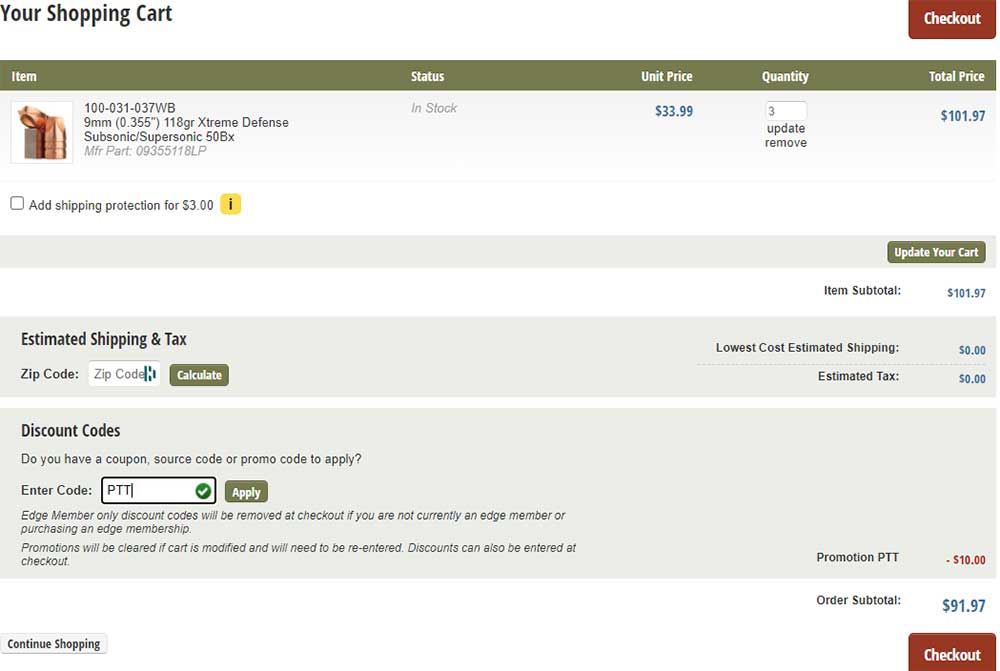
Task: Open the 9mm bullet product thumbnail
Action: pos(42,132)
